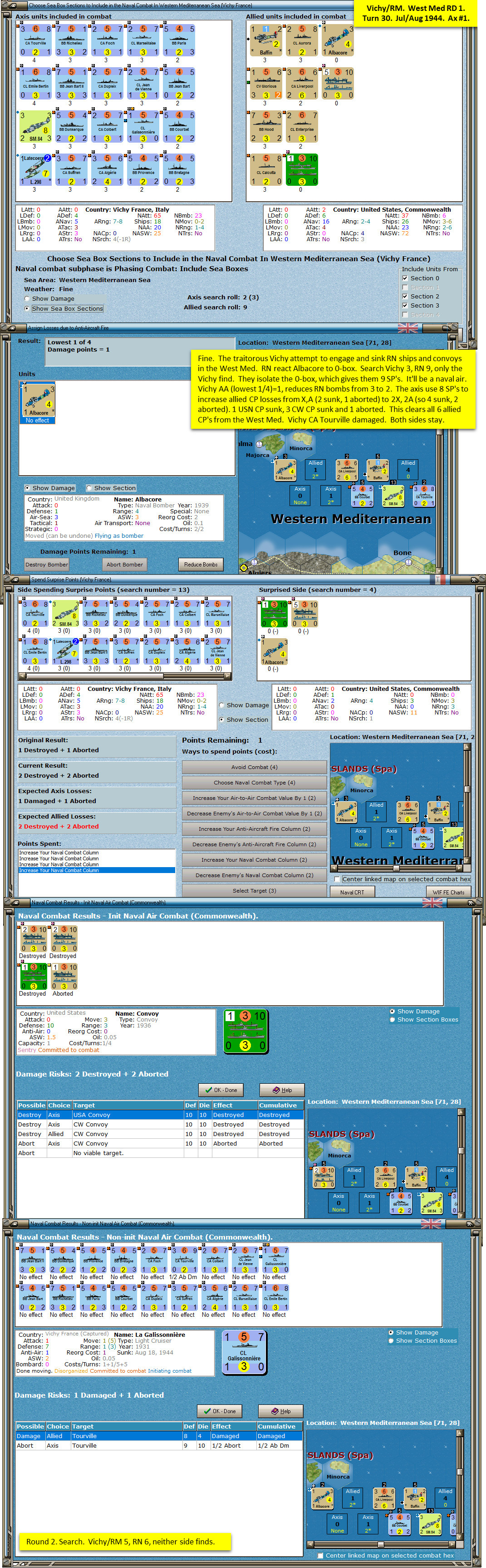
Task: Select the CL Enterprise cruiser counter
Action: point(301,127)
